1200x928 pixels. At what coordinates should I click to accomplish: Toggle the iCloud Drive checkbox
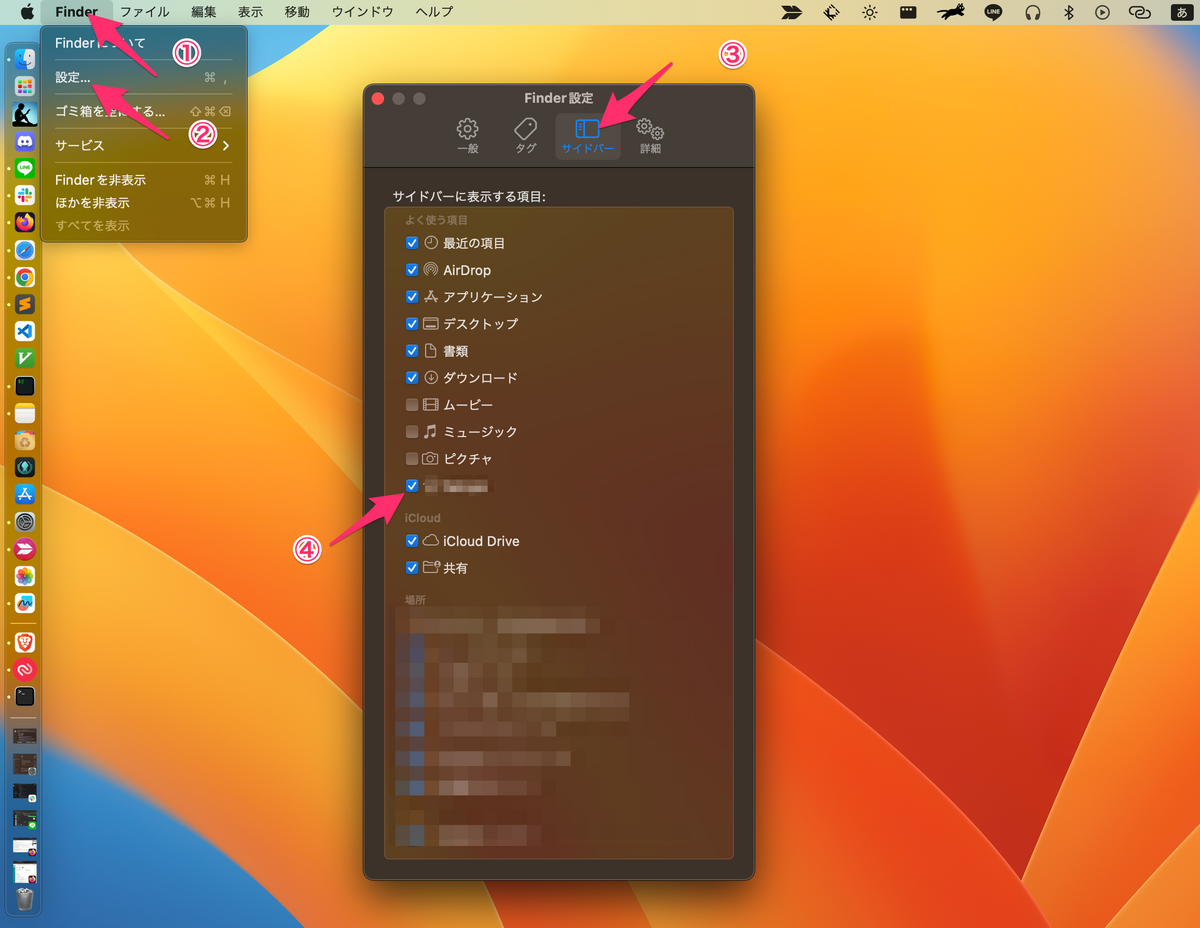[x=412, y=541]
